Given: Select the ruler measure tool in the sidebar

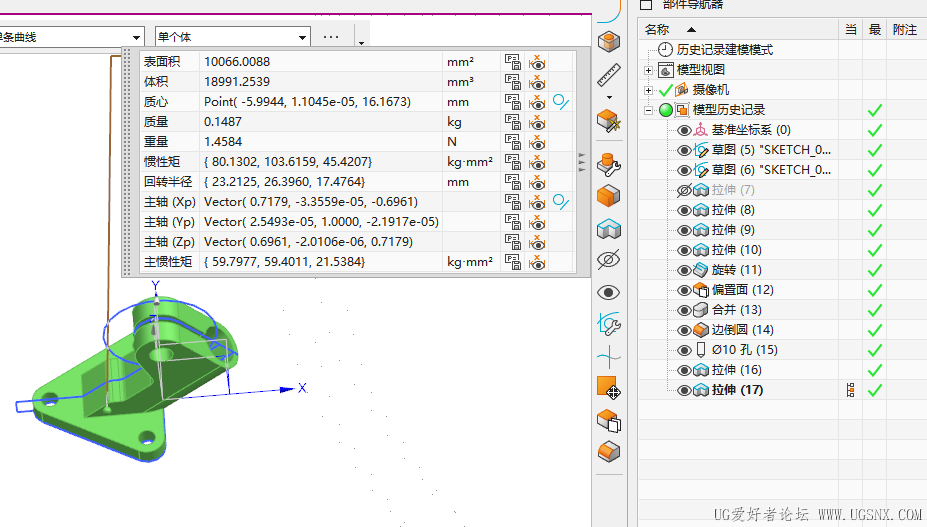Looking at the screenshot, I should 608,75.
